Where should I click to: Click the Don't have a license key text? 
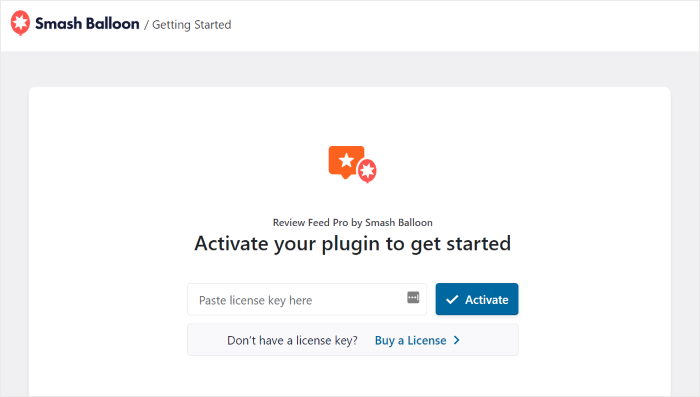point(292,341)
